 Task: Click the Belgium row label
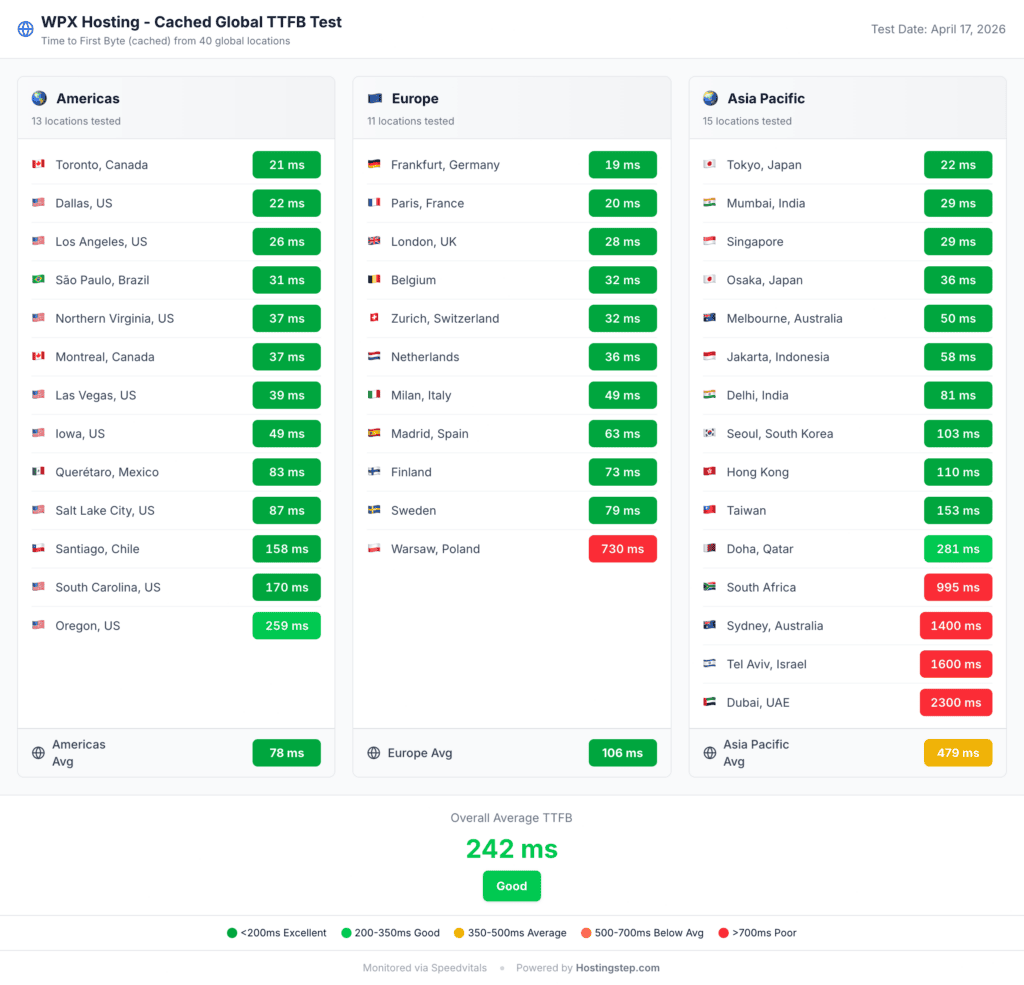tap(413, 280)
